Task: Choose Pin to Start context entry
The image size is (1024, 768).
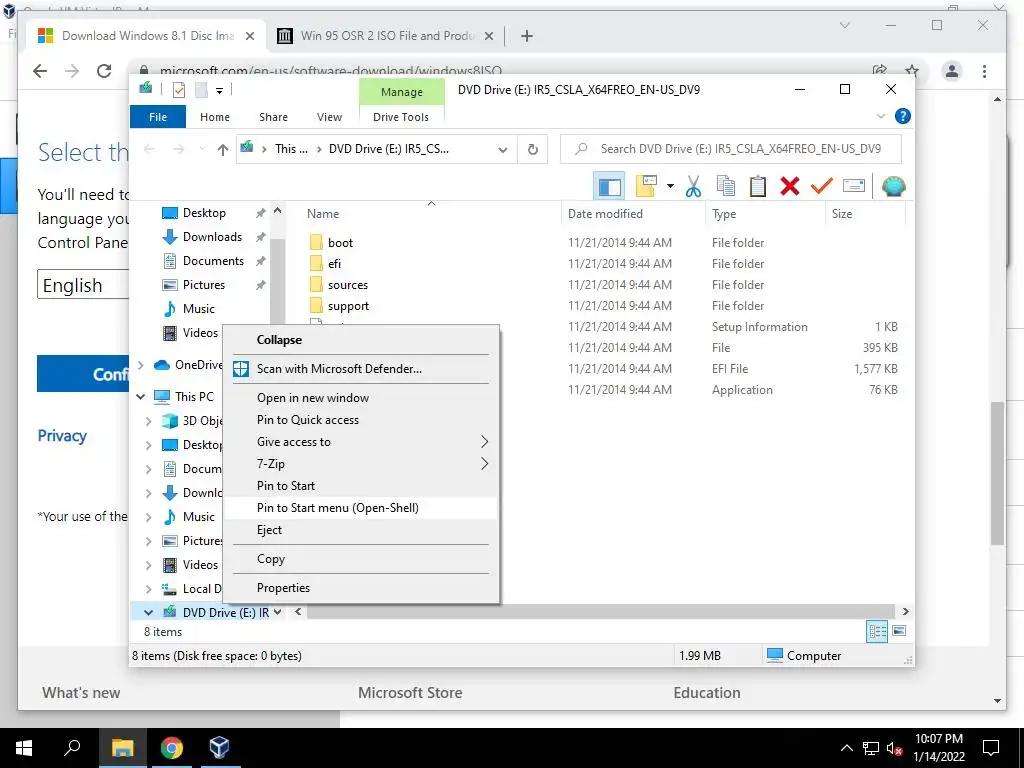Action: pyautogui.click(x=360, y=486)
